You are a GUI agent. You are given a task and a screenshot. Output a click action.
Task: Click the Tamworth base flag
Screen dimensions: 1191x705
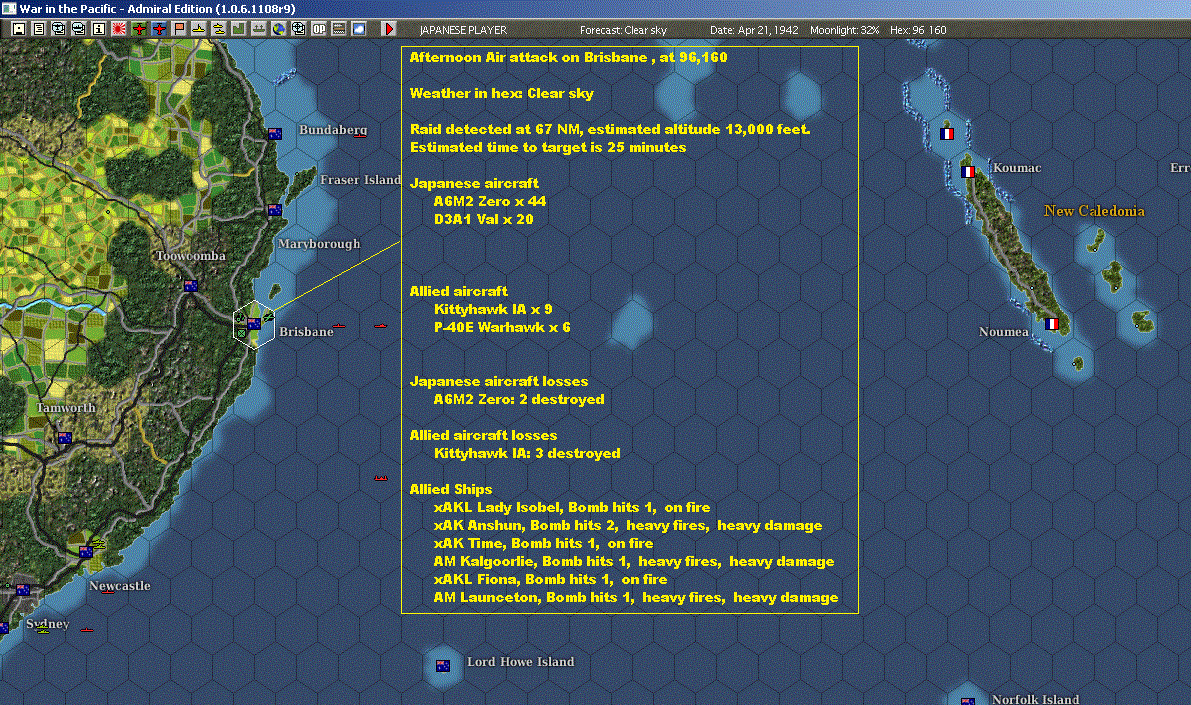tap(65, 438)
